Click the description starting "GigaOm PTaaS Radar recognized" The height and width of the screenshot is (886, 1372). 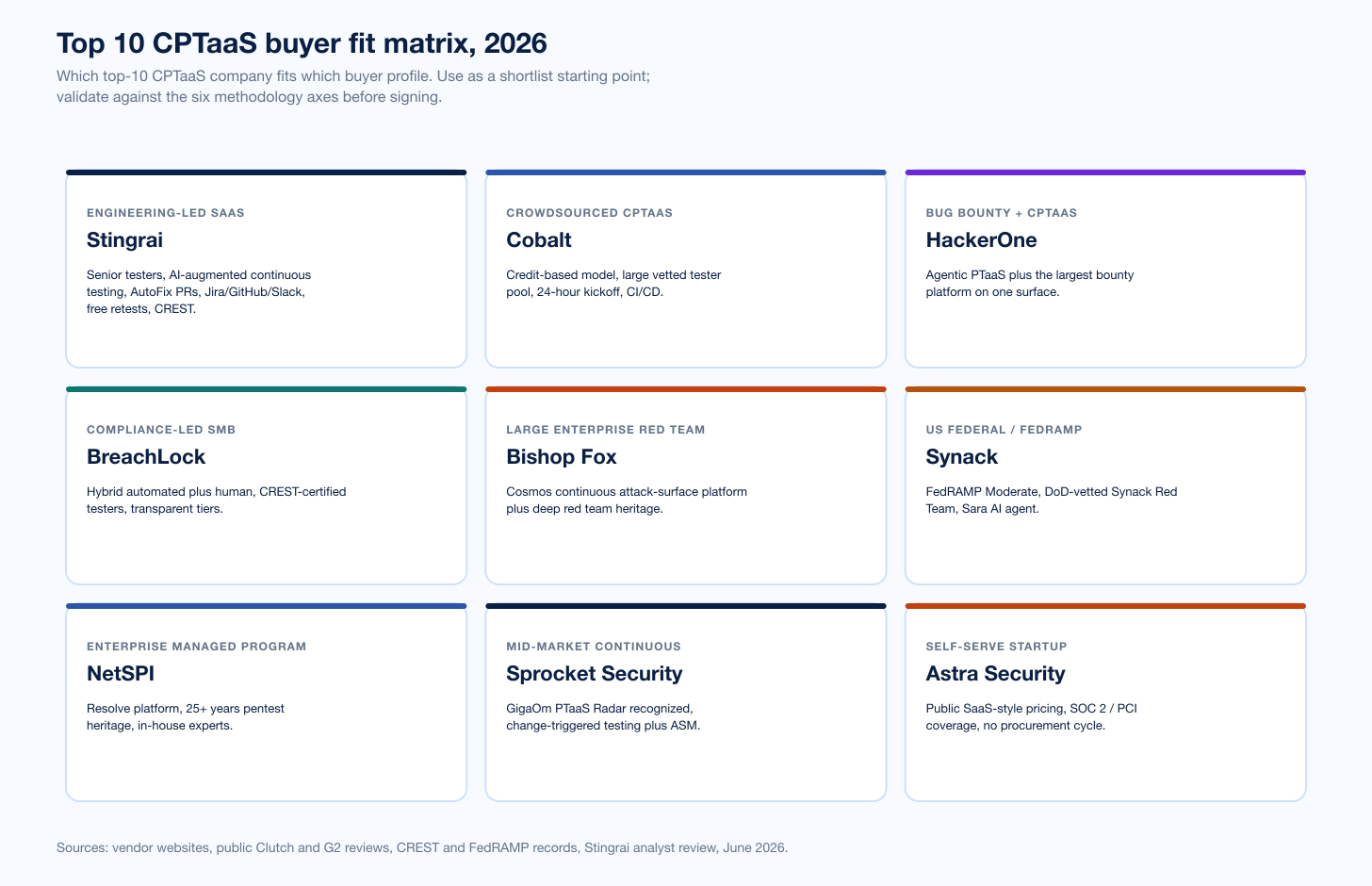(603, 717)
